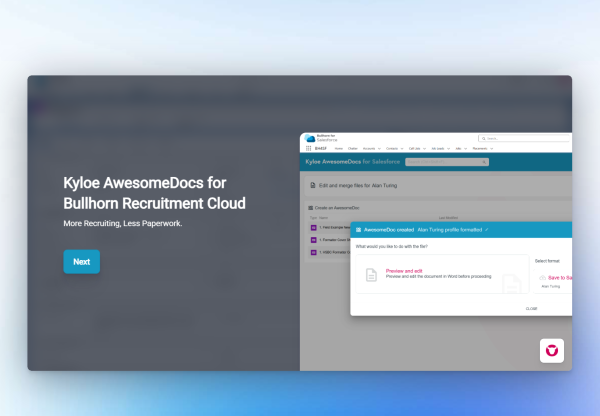Image resolution: width=600 pixels, height=416 pixels.
Task: Click the magnifier in the AwesomeDocs search bar
Action: click(x=484, y=162)
